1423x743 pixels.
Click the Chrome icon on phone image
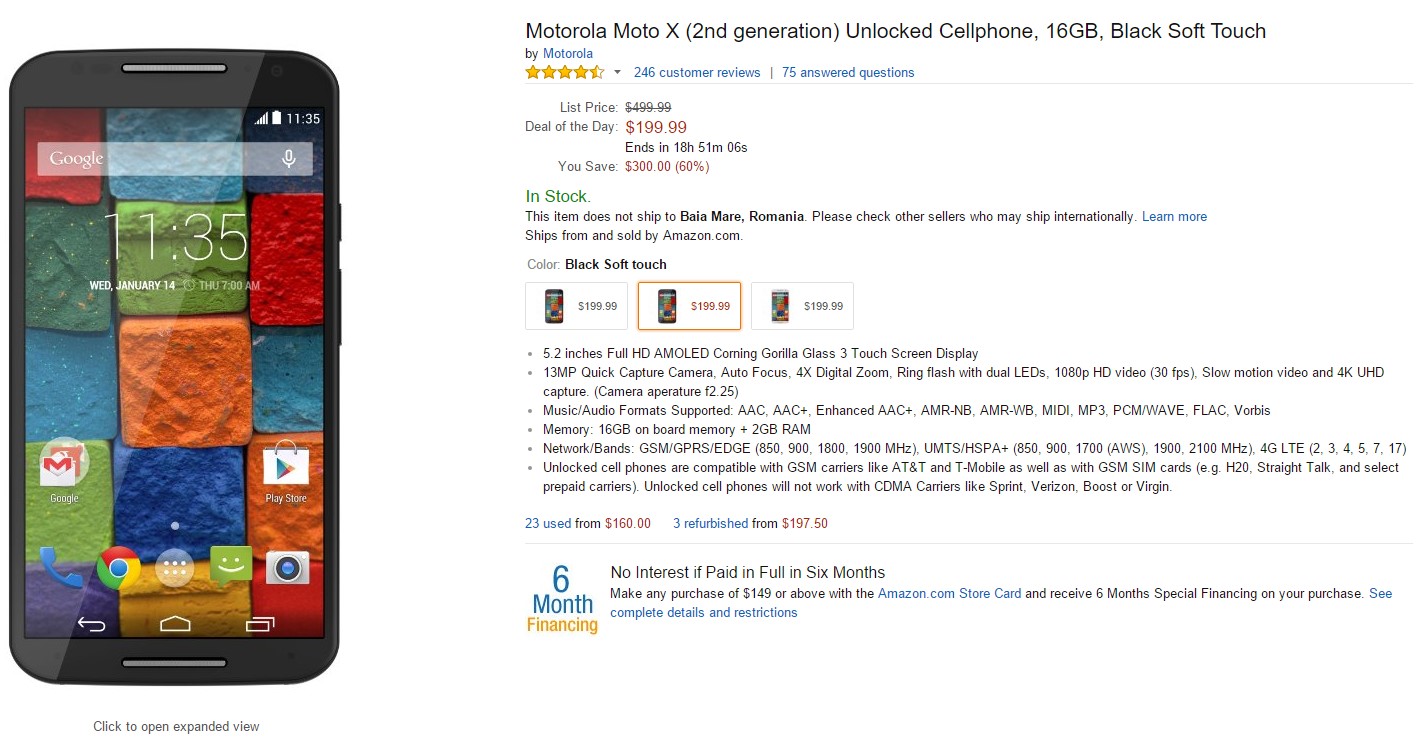(118, 568)
